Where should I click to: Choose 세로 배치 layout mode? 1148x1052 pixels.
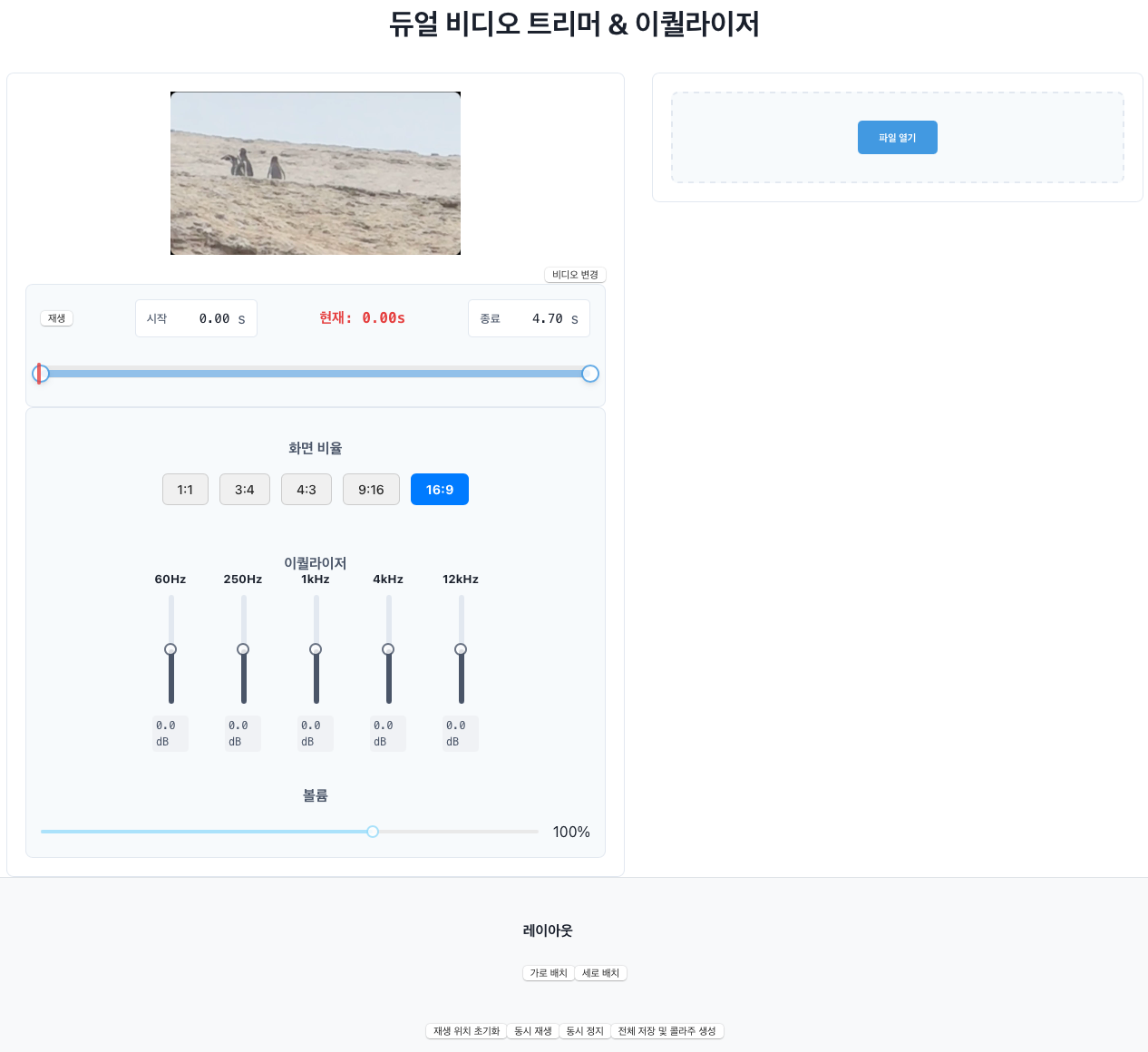click(x=600, y=972)
